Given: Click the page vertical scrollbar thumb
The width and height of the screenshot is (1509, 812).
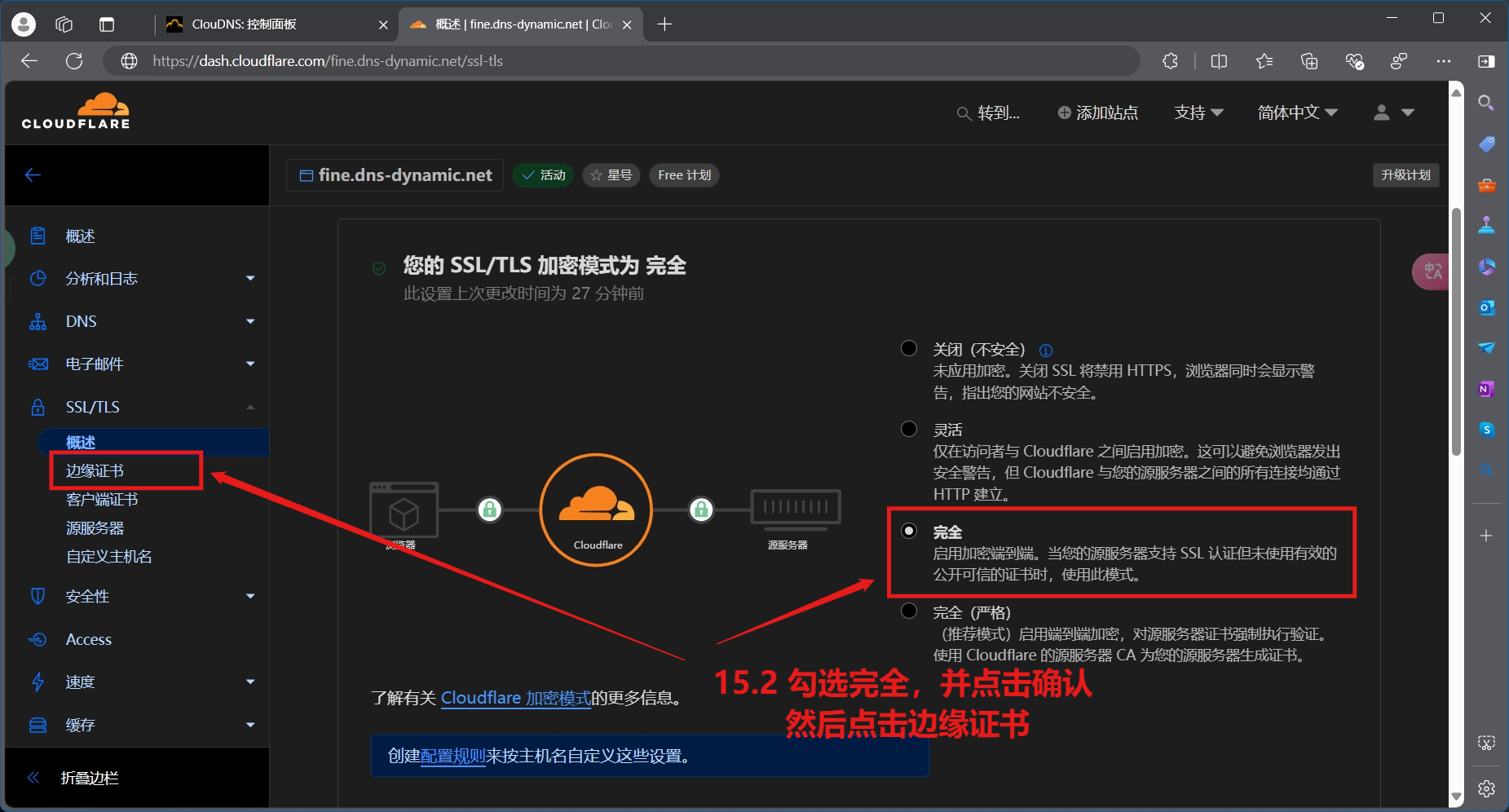Looking at the screenshot, I should (1456, 332).
